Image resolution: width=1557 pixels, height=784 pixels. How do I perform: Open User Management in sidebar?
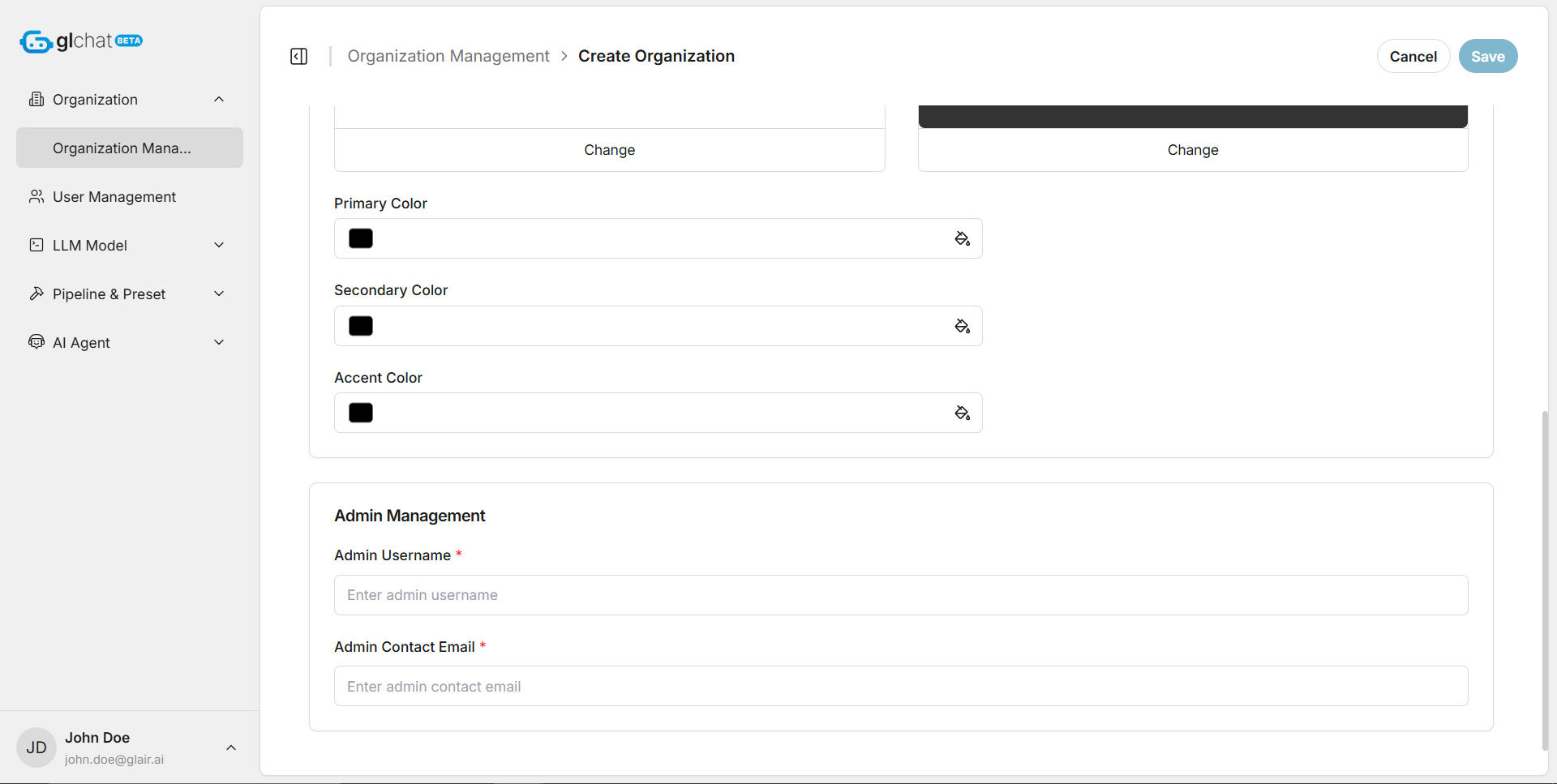tap(114, 196)
